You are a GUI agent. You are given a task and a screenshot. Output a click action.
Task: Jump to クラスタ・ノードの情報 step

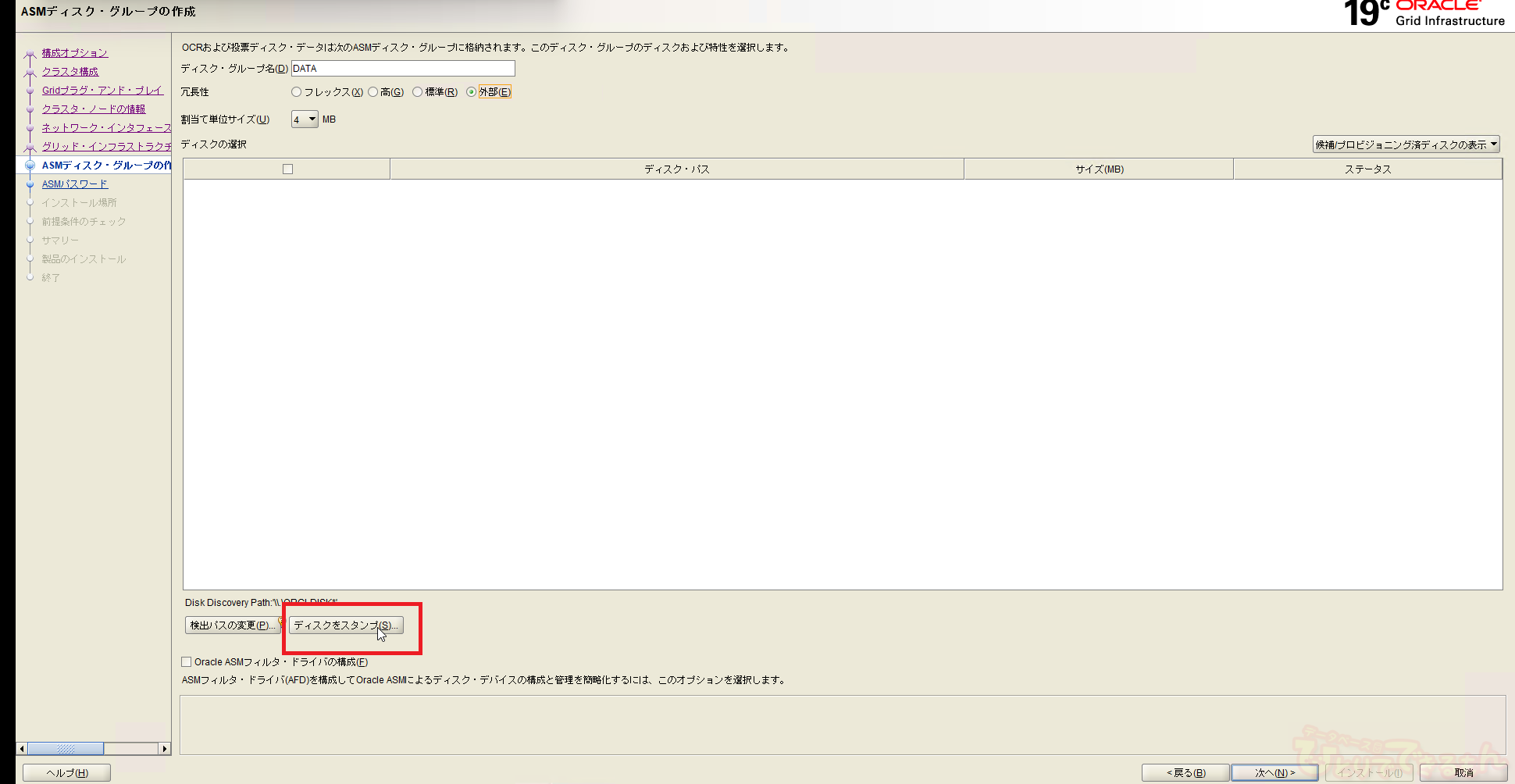click(94, 109)
